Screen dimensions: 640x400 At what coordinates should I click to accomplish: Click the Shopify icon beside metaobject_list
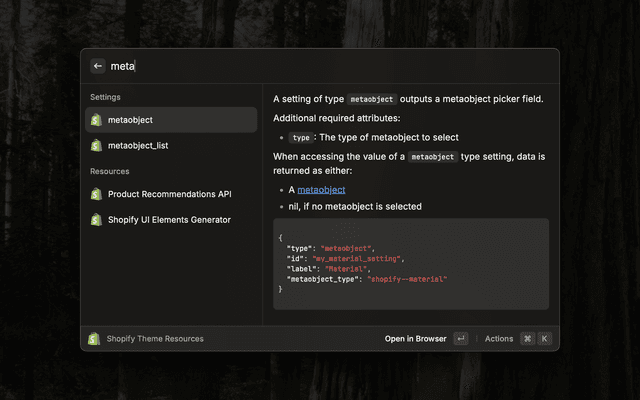click(96, 145)
